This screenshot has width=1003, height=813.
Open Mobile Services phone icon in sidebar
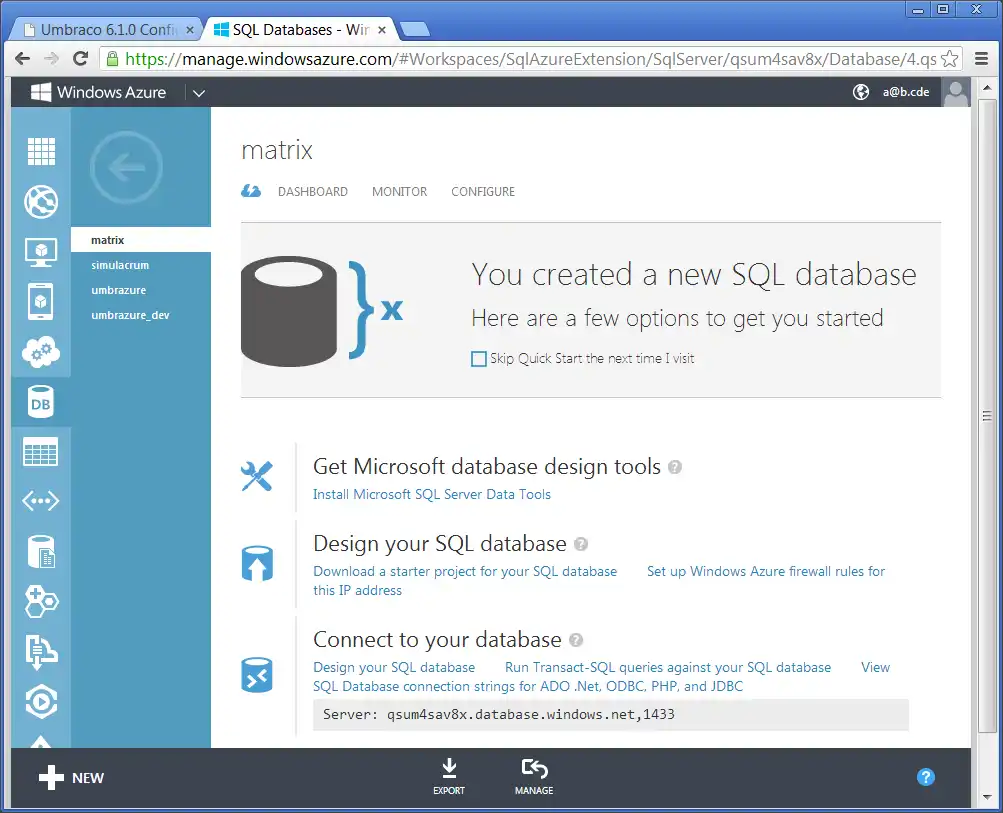41,301
